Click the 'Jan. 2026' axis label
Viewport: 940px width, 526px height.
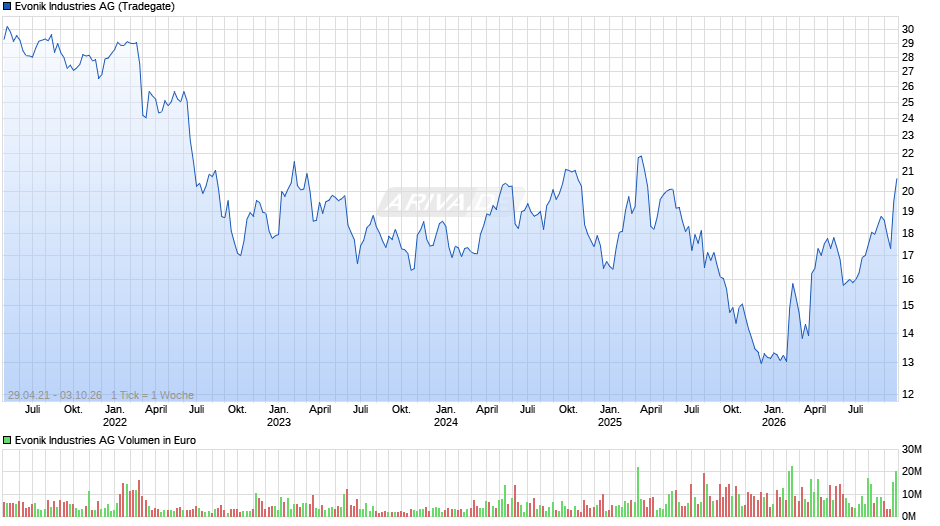[773, 416]
